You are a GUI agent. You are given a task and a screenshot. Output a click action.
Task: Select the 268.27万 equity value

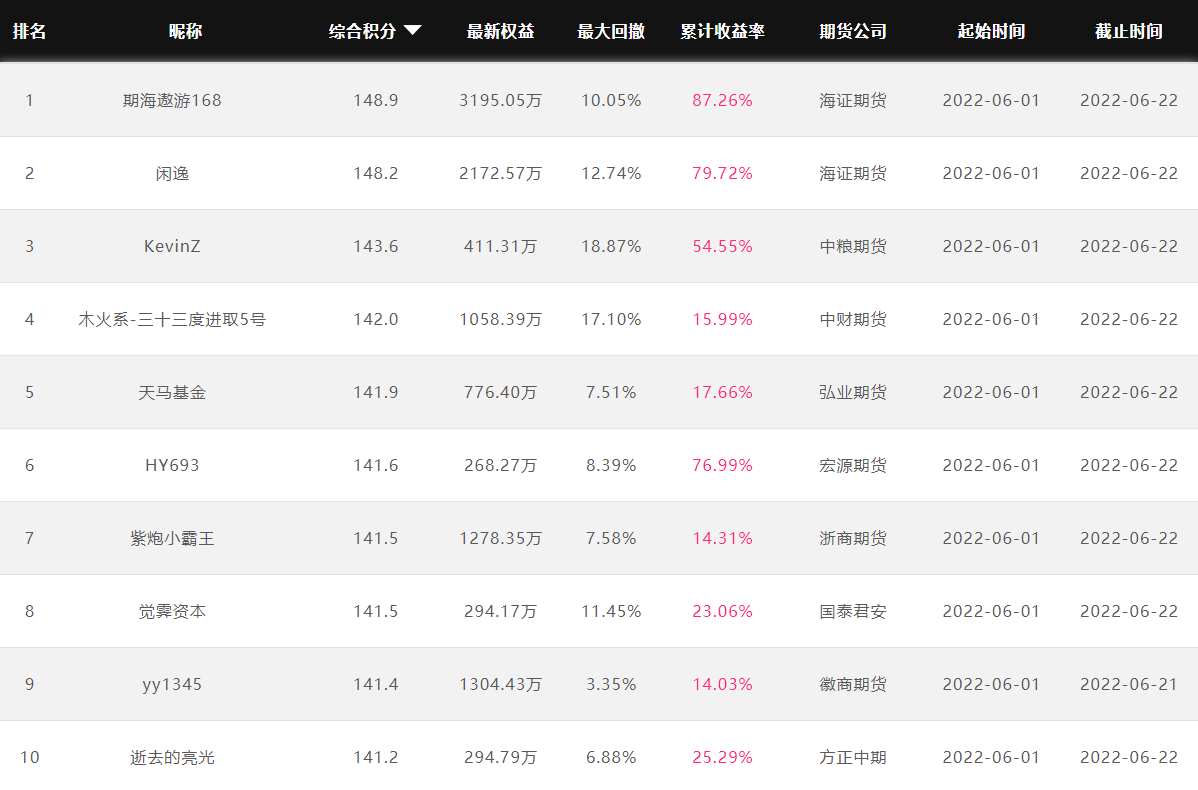(x=500, y=465)
